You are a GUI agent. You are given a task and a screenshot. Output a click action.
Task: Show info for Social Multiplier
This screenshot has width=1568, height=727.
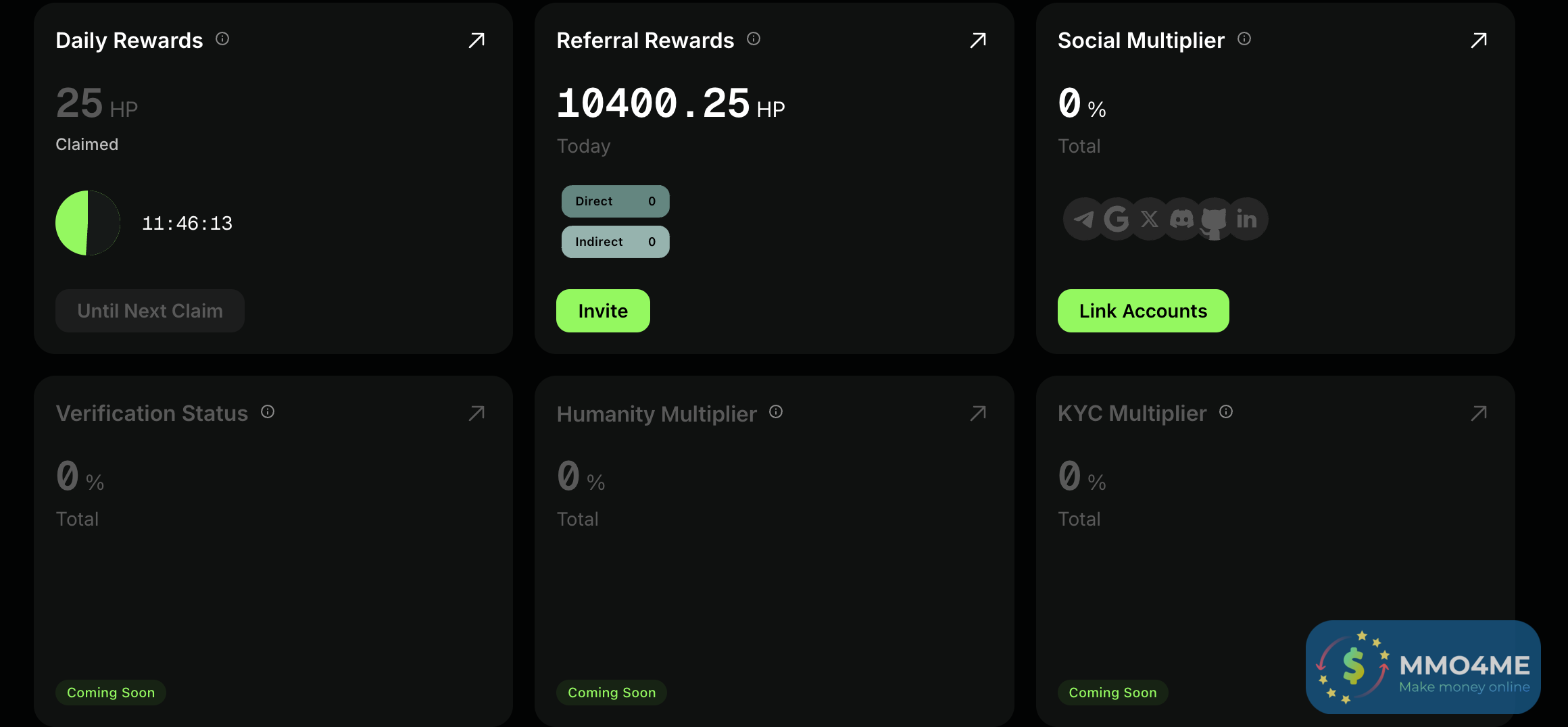click(x=1244, y=39)
